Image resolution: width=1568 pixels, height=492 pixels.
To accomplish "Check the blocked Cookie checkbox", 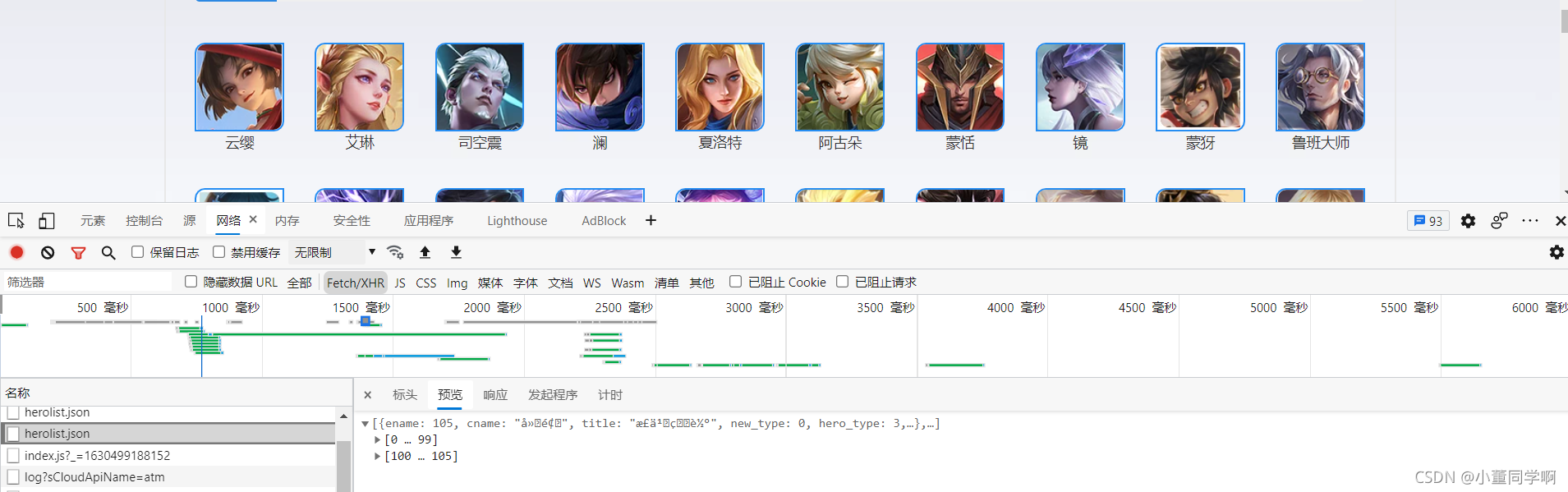I will pyautogui.click(x=735, y=282).
